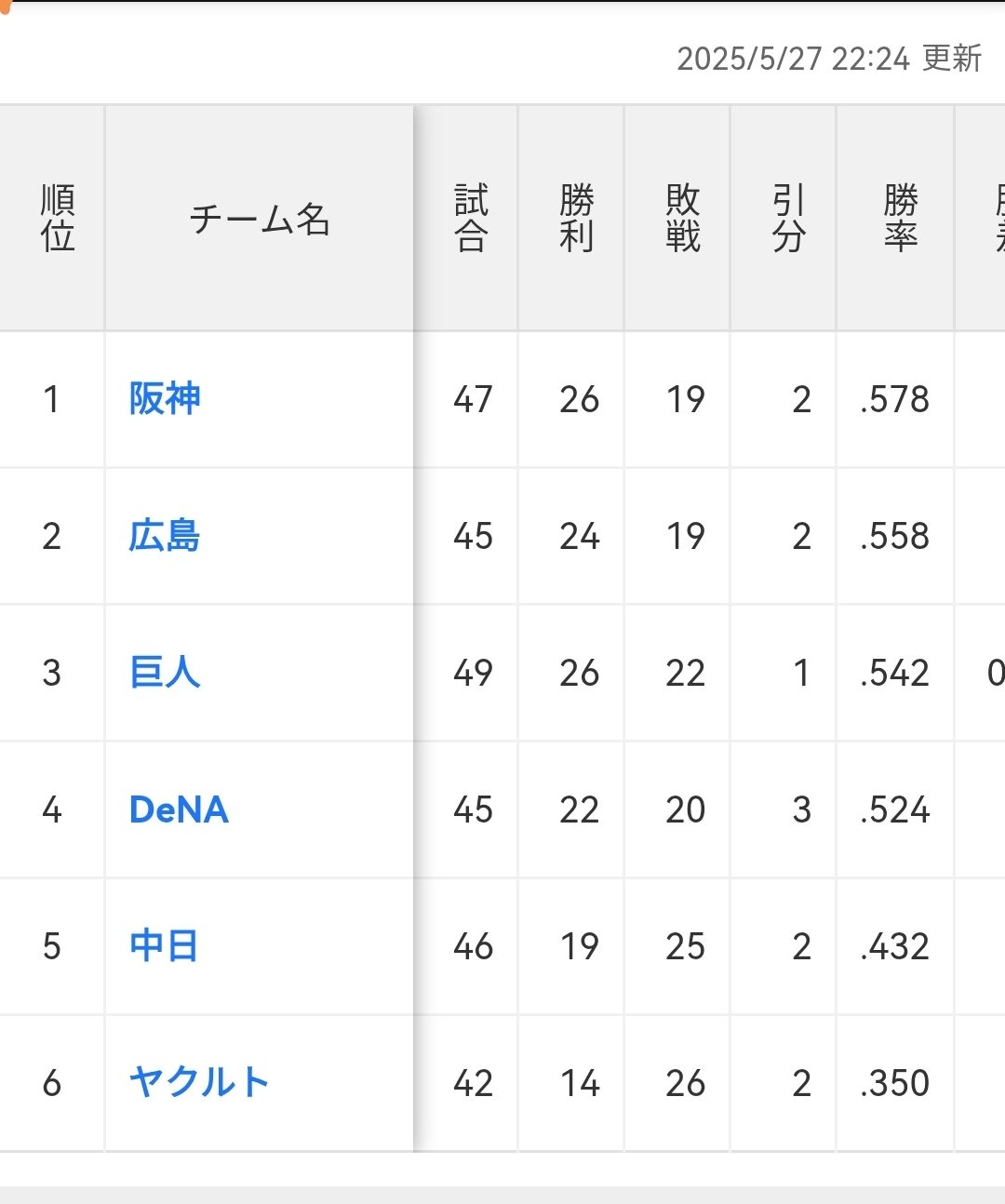This screenshot has height=1204, width=1005.
Task: Select the 勝率 column header
Action: [x=900, y=219]
